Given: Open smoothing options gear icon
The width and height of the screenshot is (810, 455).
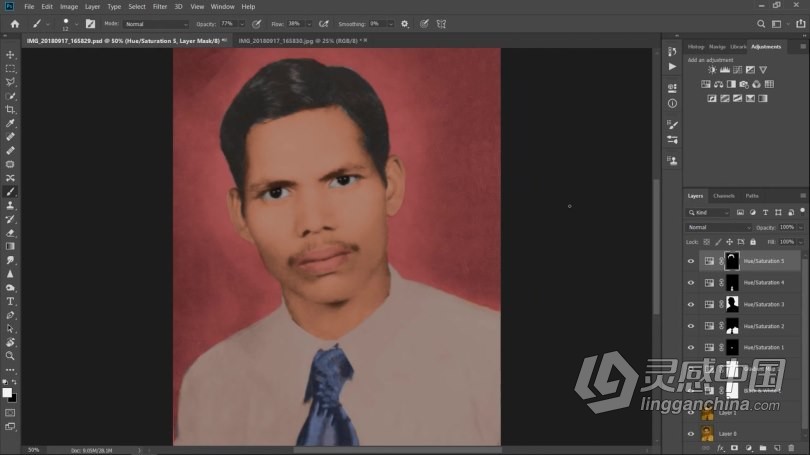Looking at the screenshot, I should [404, 24].
